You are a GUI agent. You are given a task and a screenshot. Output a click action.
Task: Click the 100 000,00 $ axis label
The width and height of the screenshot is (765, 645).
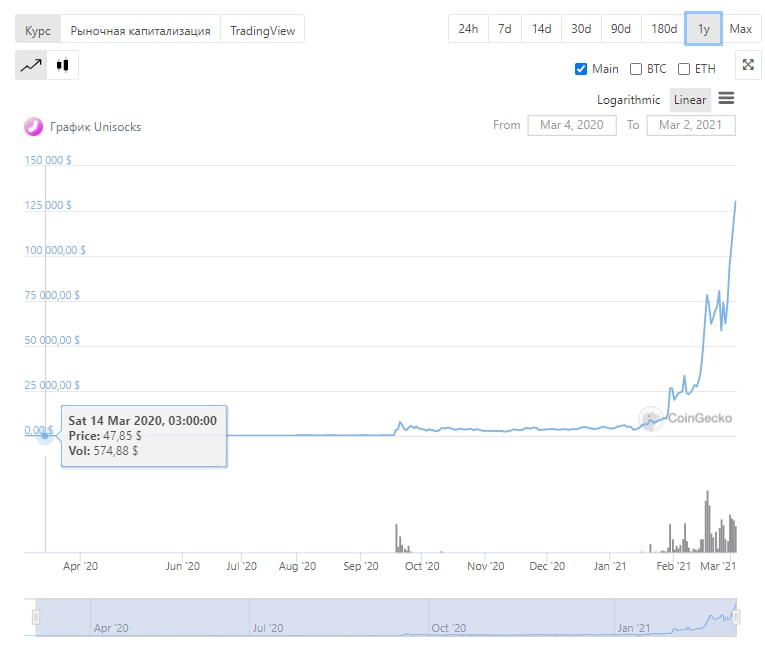(x=55, y=250)
